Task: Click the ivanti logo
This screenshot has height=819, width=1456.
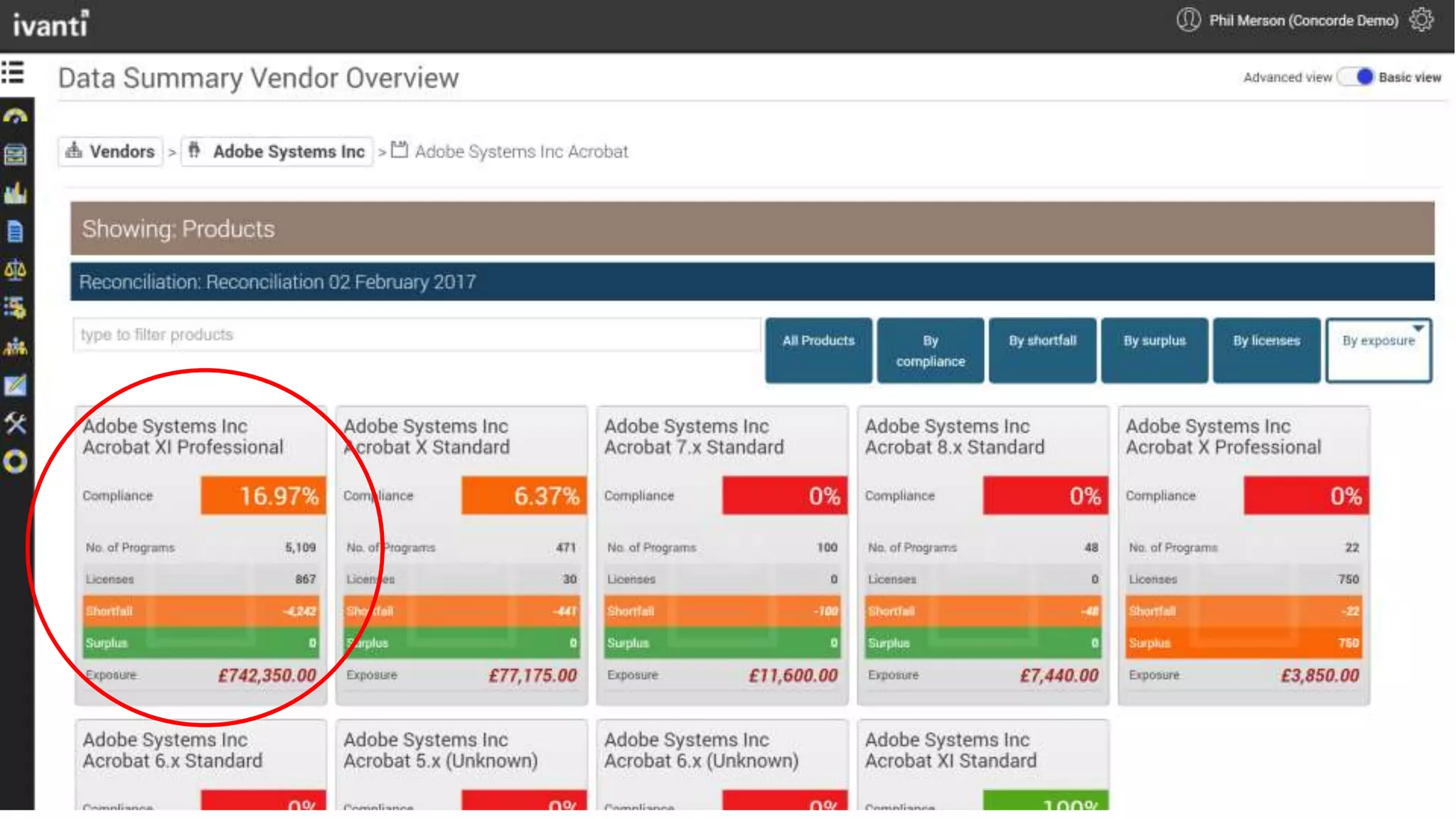Action: pos(51,24)
